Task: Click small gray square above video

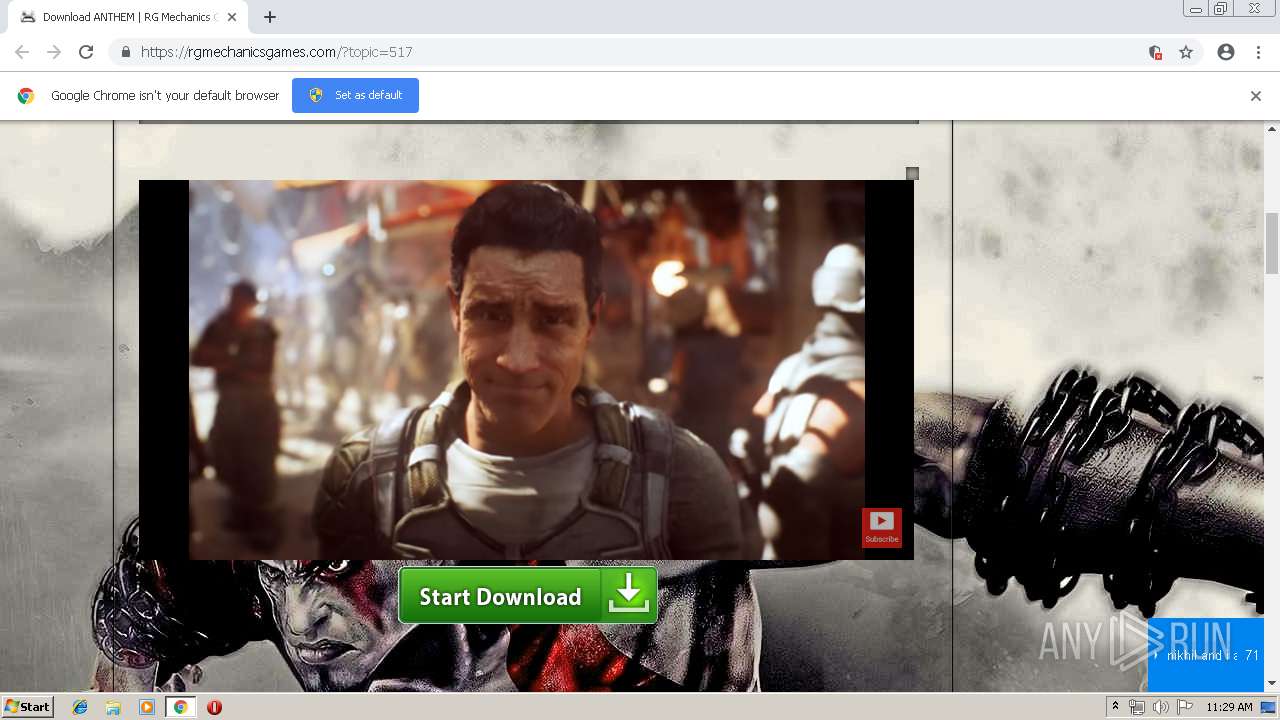Action: [912, 174]
